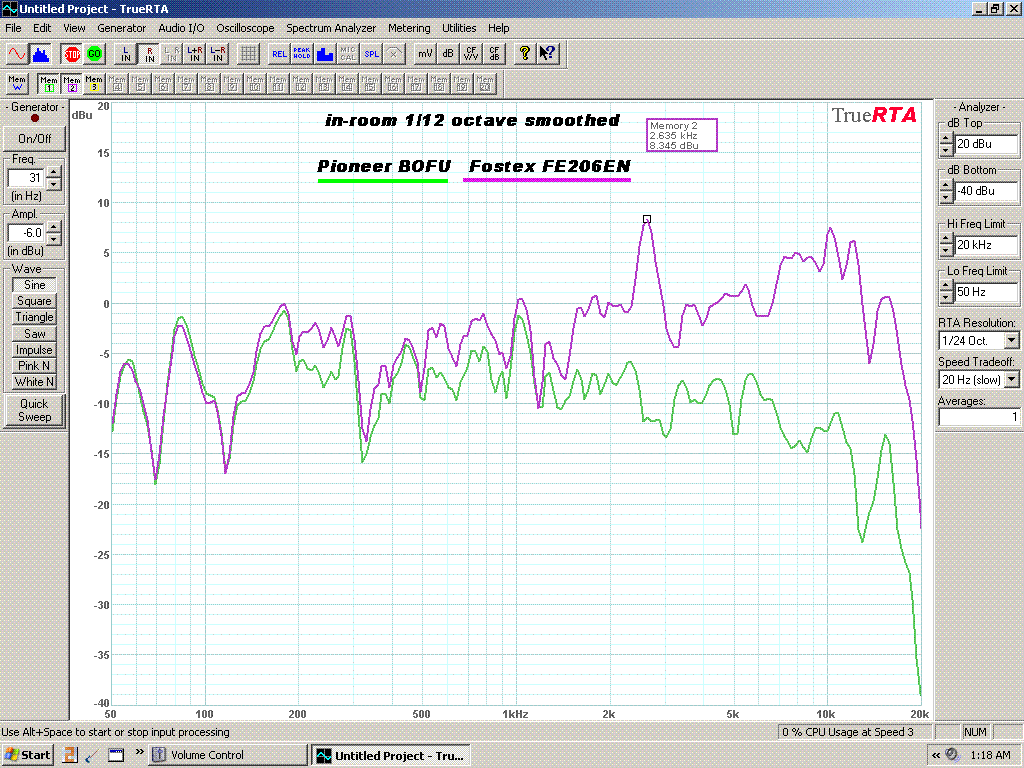1024x768 pixels.
Task: Open the Speed Tradeoff dropdown
Action: 1012,379
